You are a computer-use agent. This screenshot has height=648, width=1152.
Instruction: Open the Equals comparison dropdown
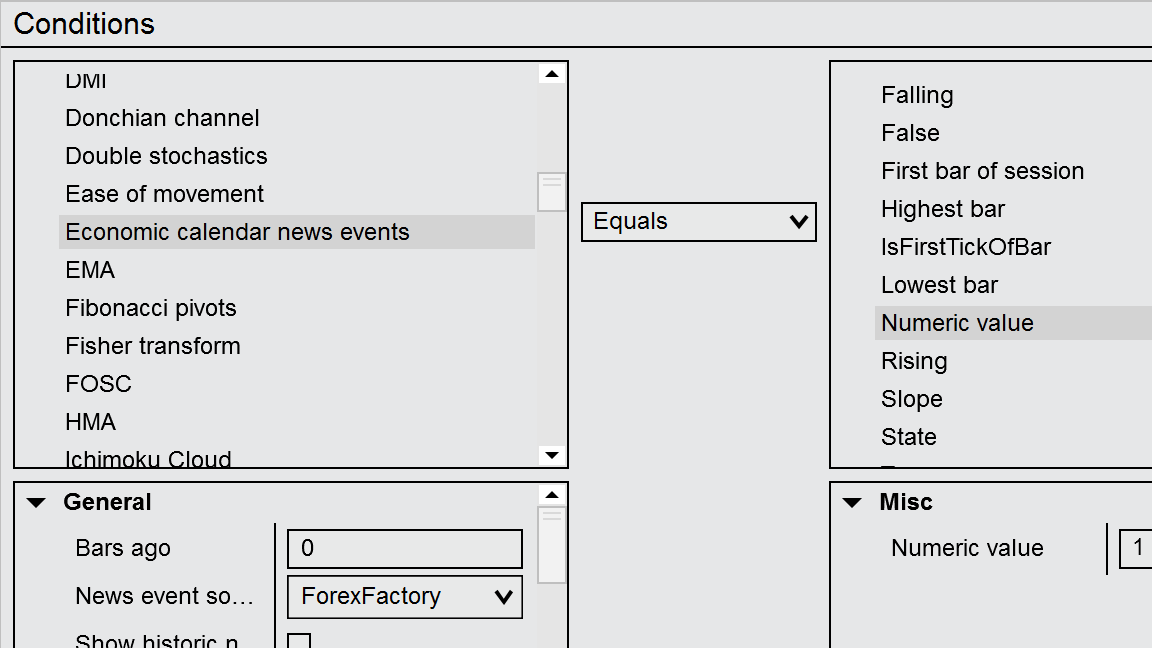coord(698,222)
